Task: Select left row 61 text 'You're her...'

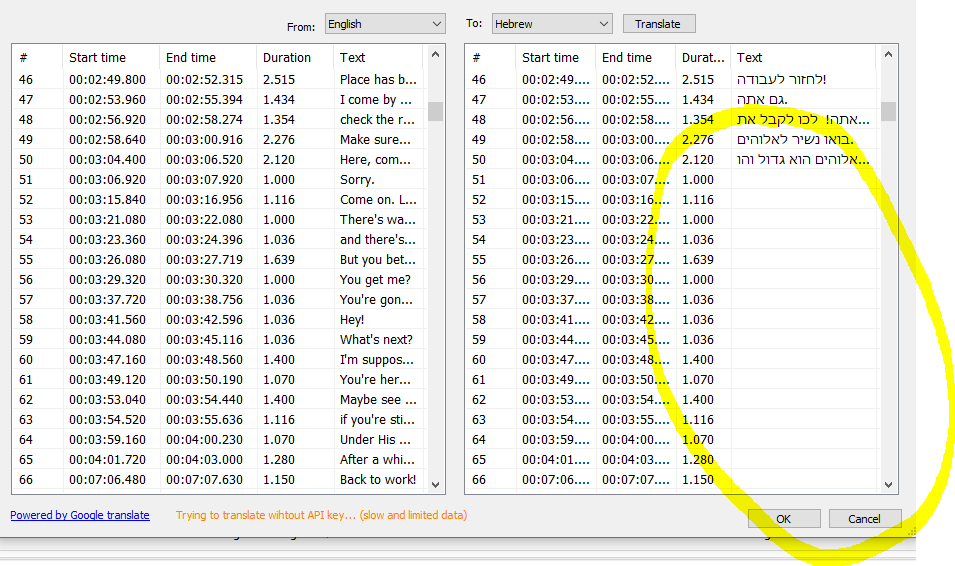Action: pos(375,380)
